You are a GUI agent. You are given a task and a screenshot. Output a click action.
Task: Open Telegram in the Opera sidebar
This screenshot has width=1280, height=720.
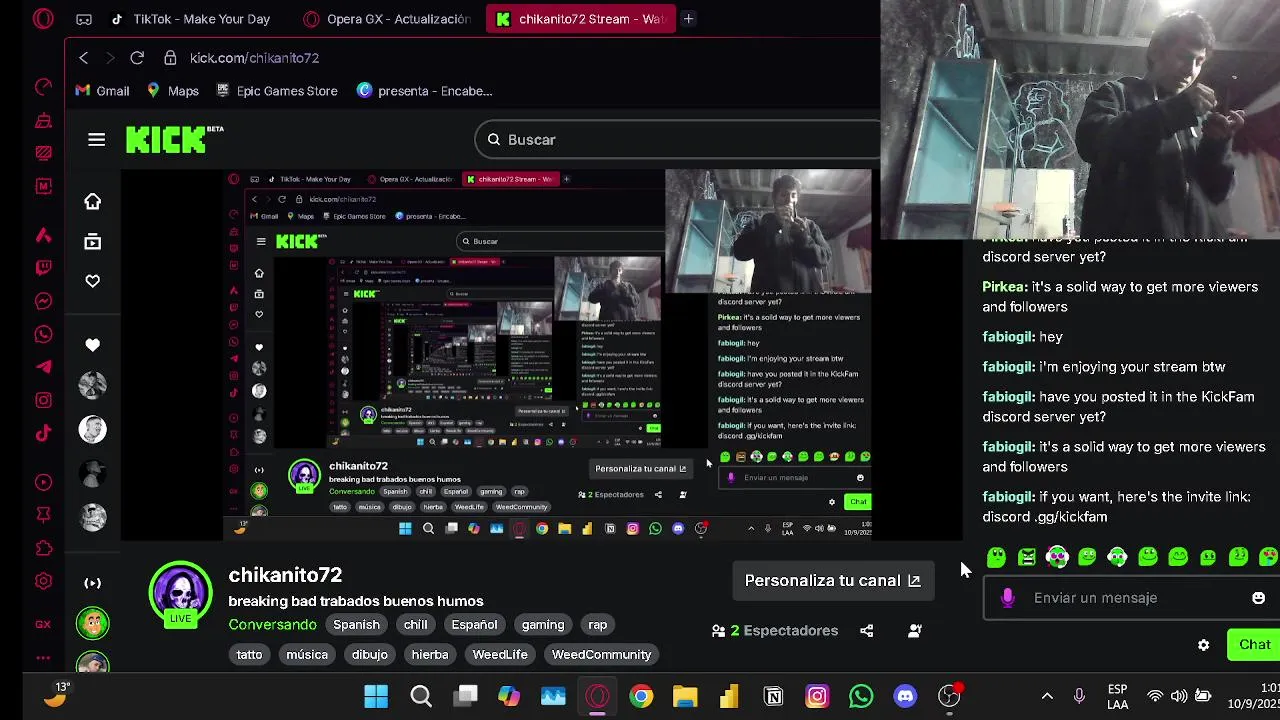pos(43,367)
